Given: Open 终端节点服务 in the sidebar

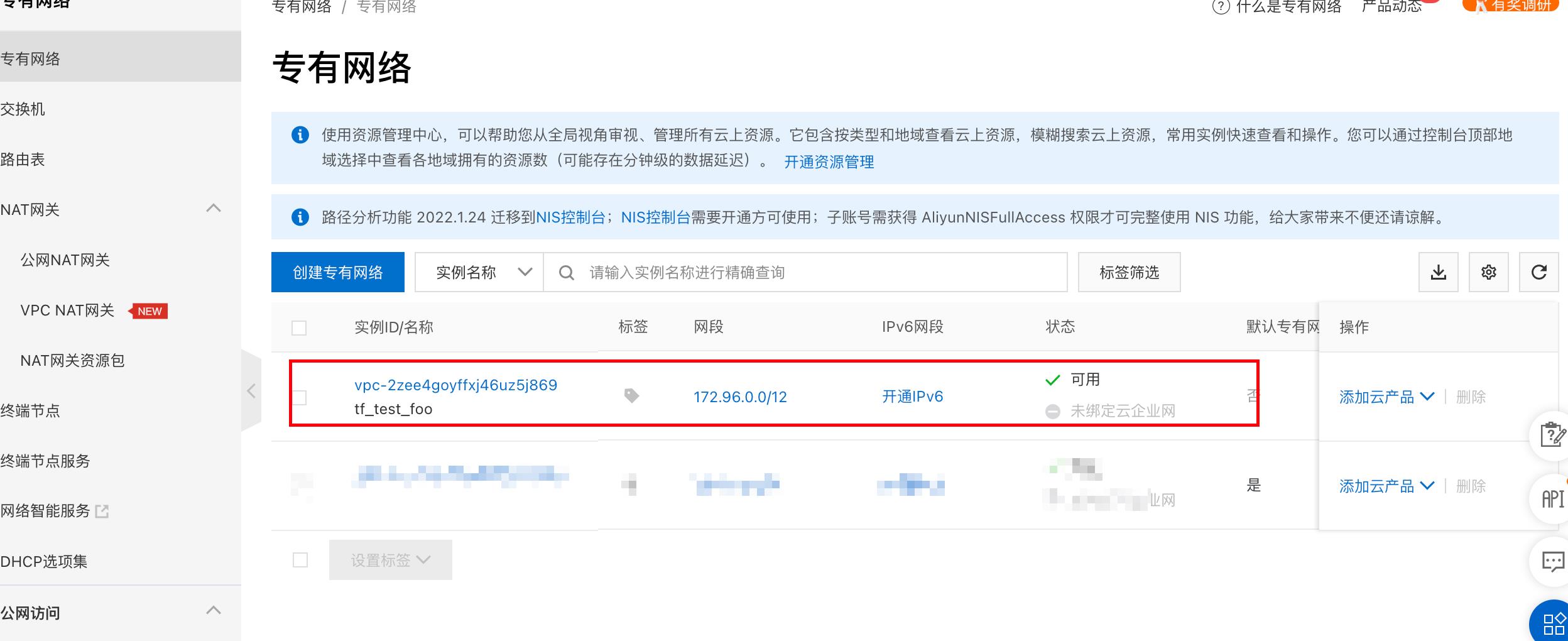Looking at the screenshot, I should (x=45, y=461).
